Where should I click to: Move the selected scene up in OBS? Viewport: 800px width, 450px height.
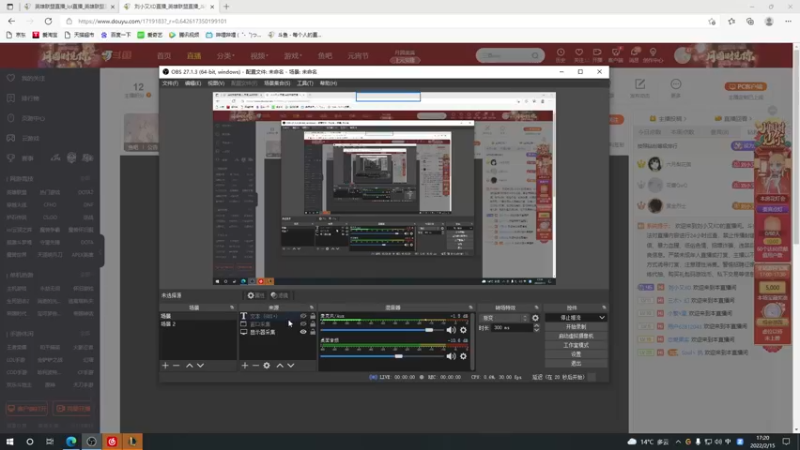189,365
